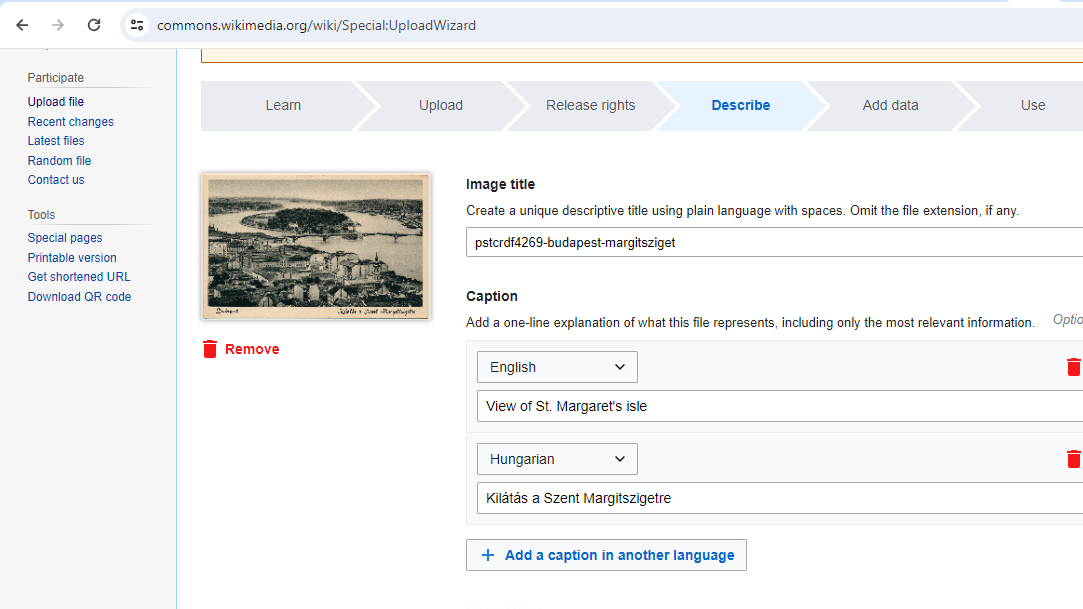Click Add a caption in another language

[x=606, y=555]
